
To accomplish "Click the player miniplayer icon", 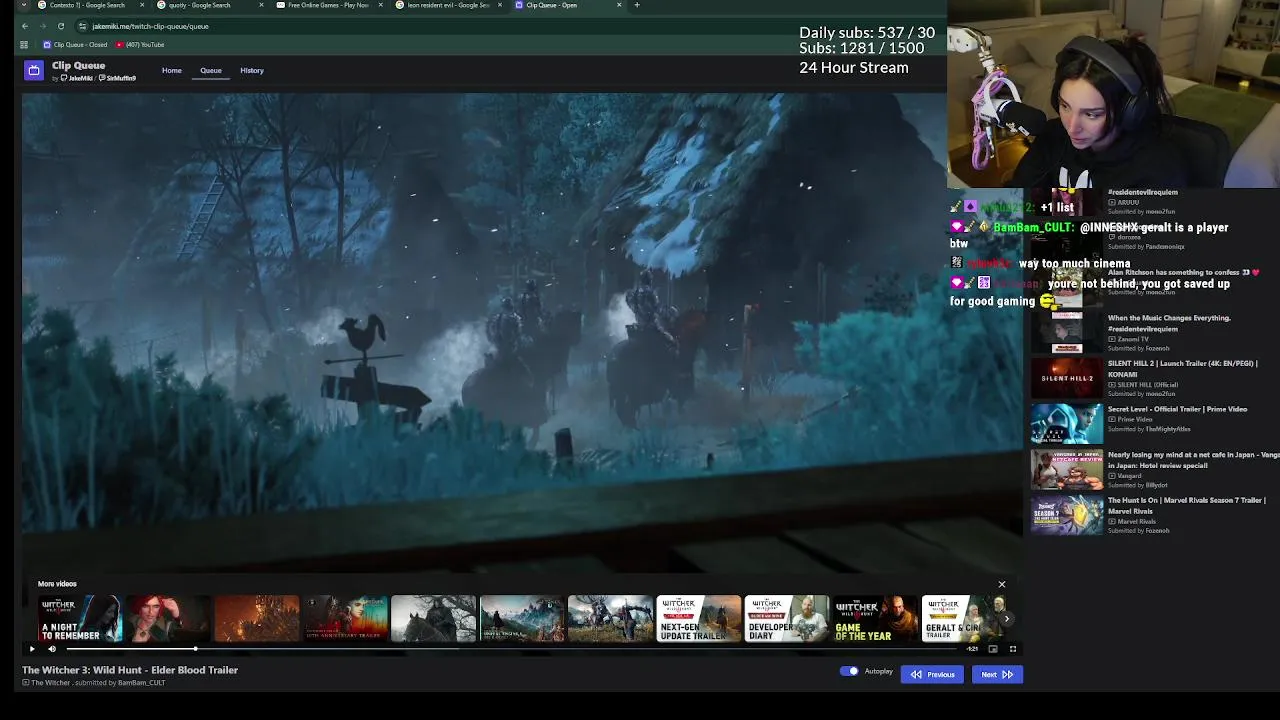I will click(992, 649).
